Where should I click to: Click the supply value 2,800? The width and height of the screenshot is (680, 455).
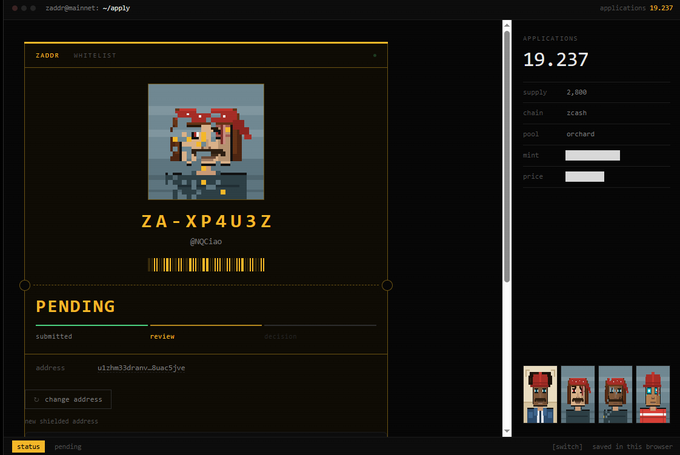click(x=576, y=92)
